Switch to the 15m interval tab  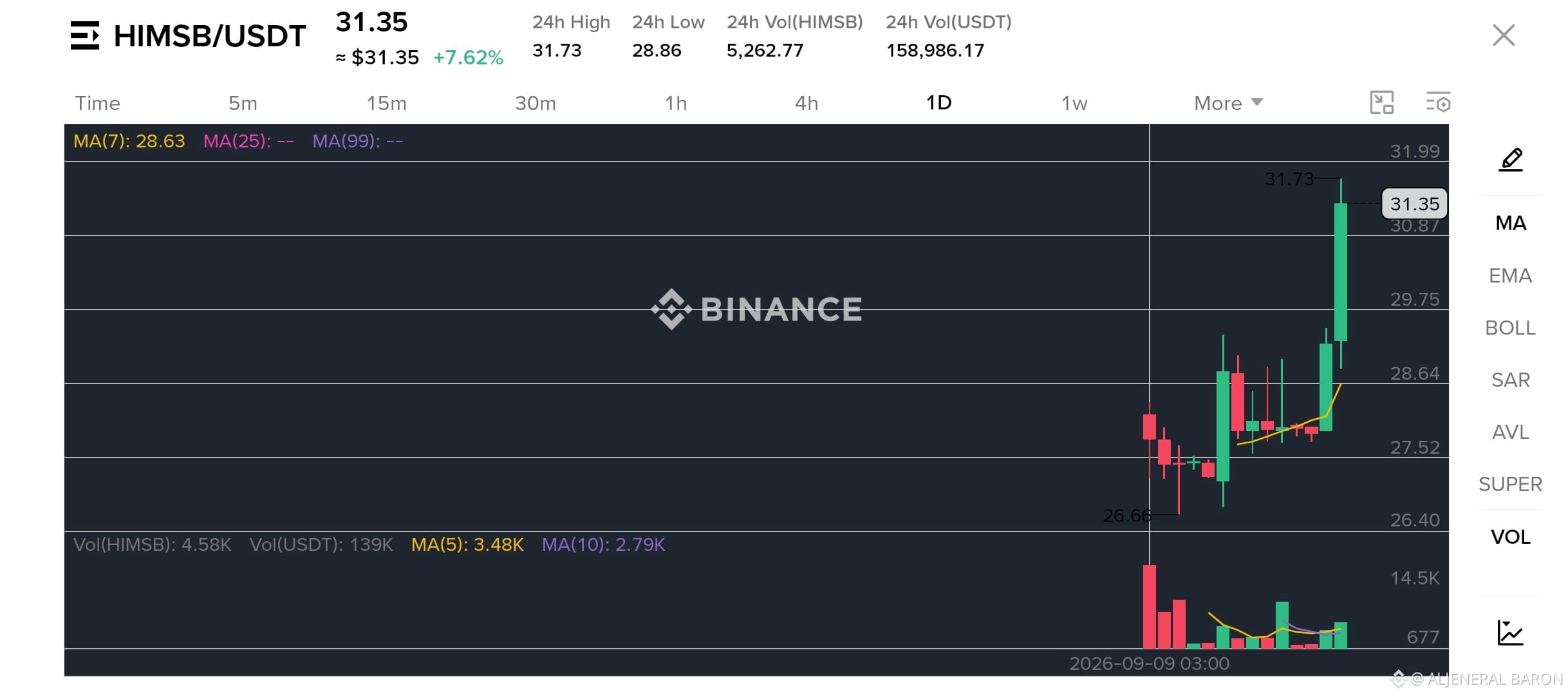386,103
